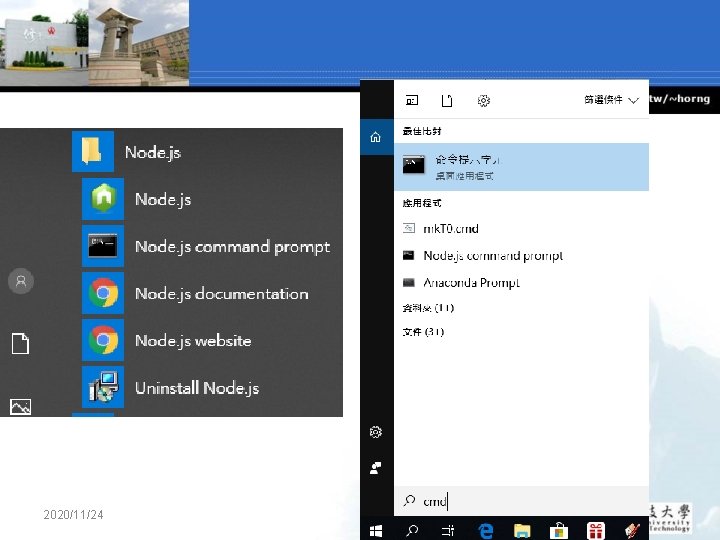Image resolution: width=720 pixels, height=540 pixels.
Task: Launch Microsoft Edge from taskbar
Action: click(485, 531)
